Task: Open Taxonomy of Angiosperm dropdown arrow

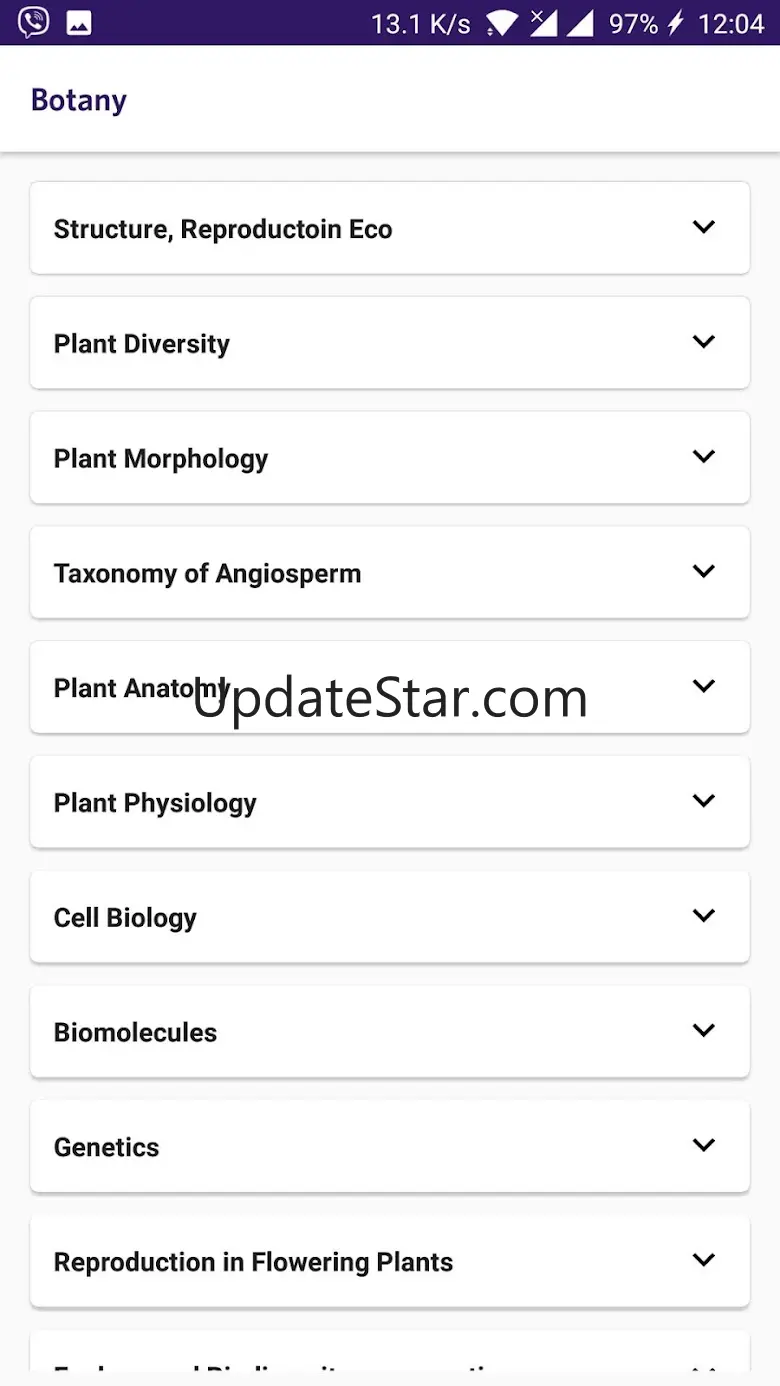Action: (704, 572)
